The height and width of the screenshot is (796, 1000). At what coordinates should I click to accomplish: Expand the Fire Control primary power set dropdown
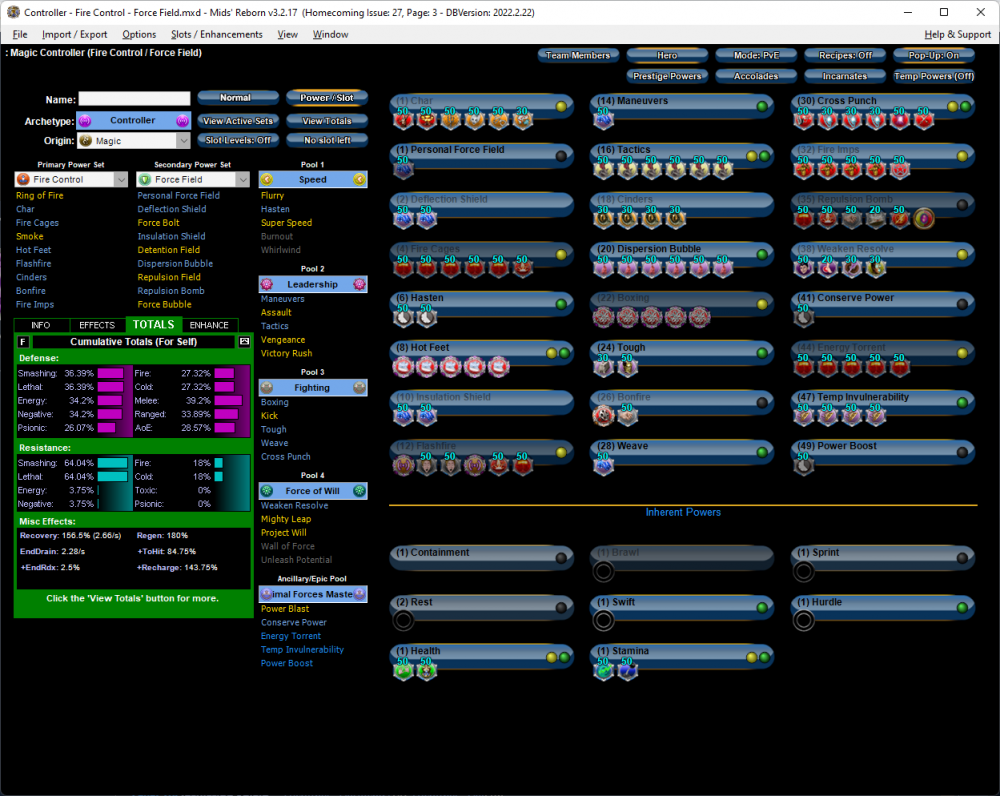[x=72, y=180]
